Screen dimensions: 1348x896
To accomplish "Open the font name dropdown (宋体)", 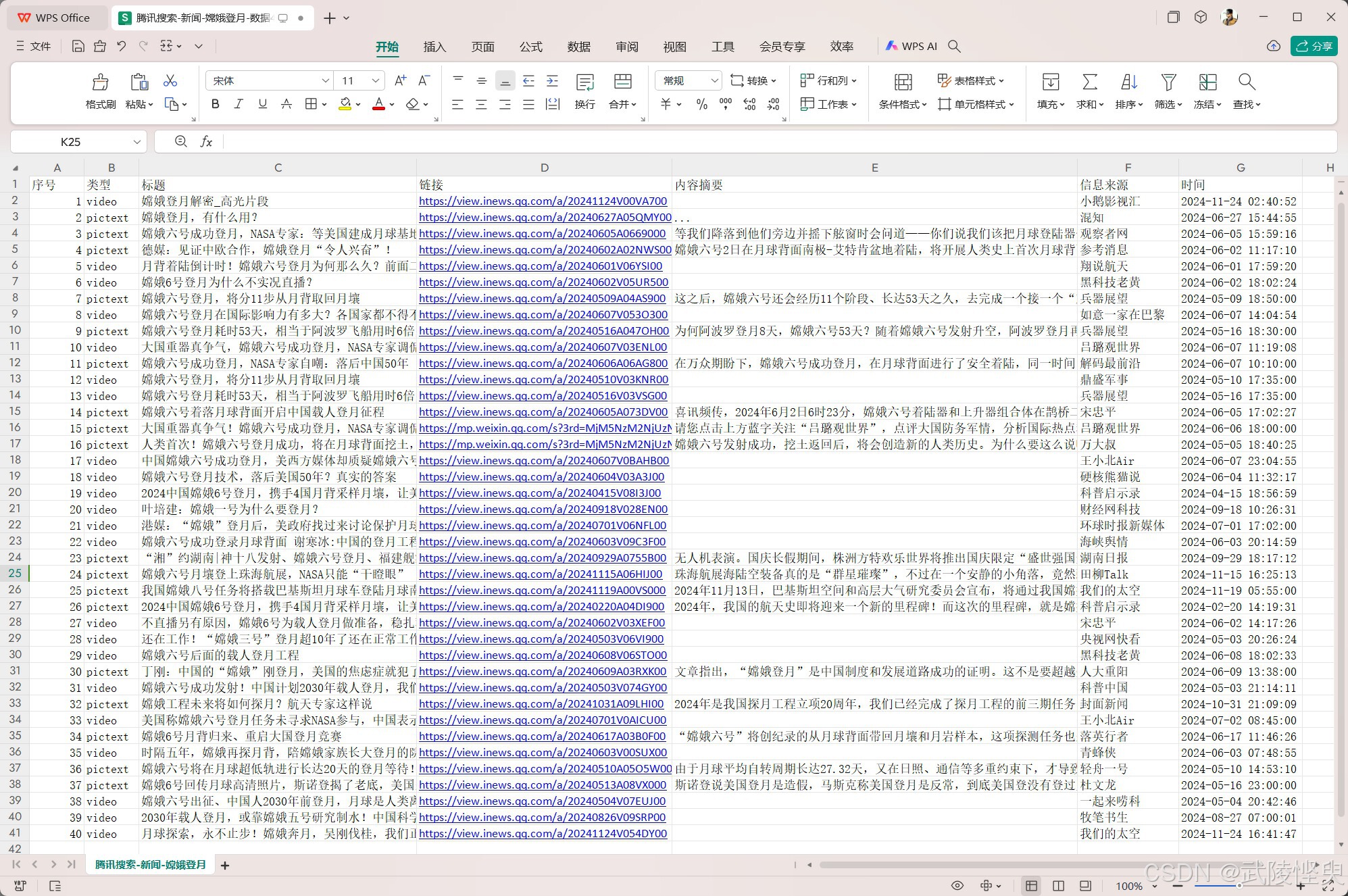I will pos(326,81).
